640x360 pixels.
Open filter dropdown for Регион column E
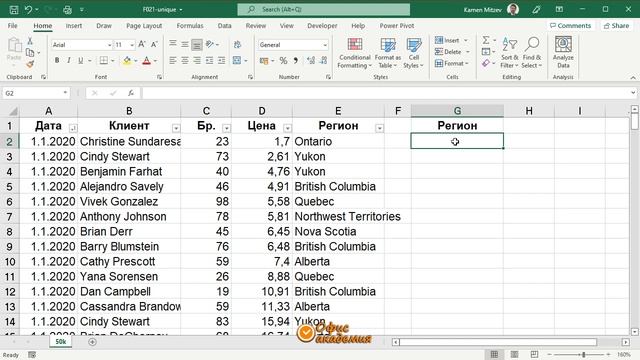pos(379,128)
